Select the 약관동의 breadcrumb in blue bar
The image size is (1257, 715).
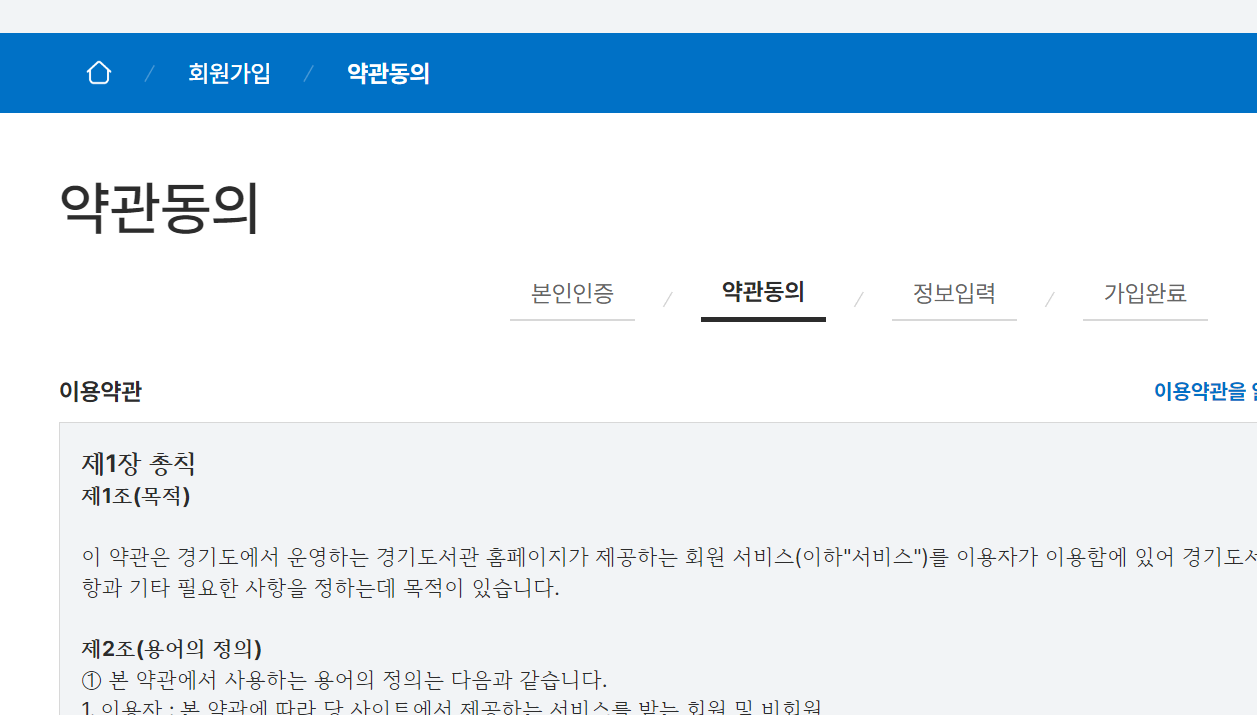point(388,73)
